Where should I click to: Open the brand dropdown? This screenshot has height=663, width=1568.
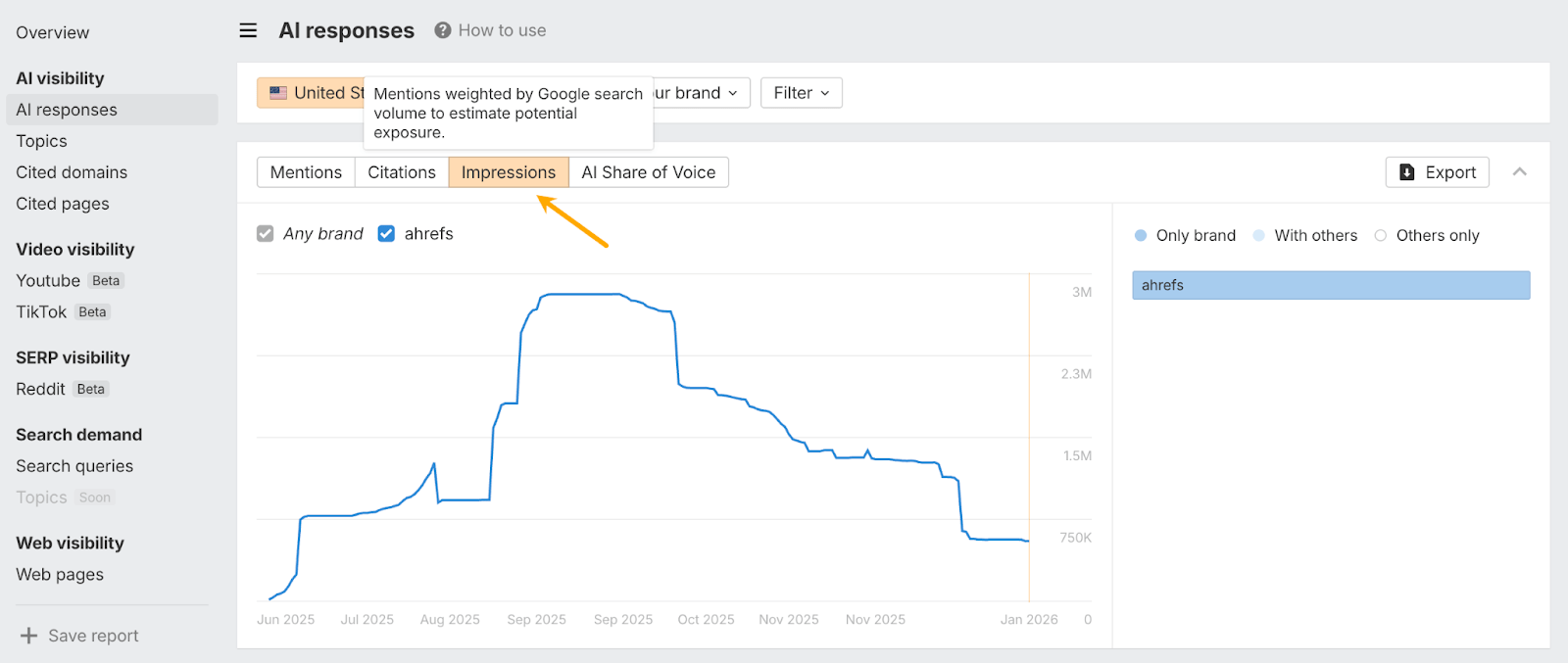pos(702,93)
